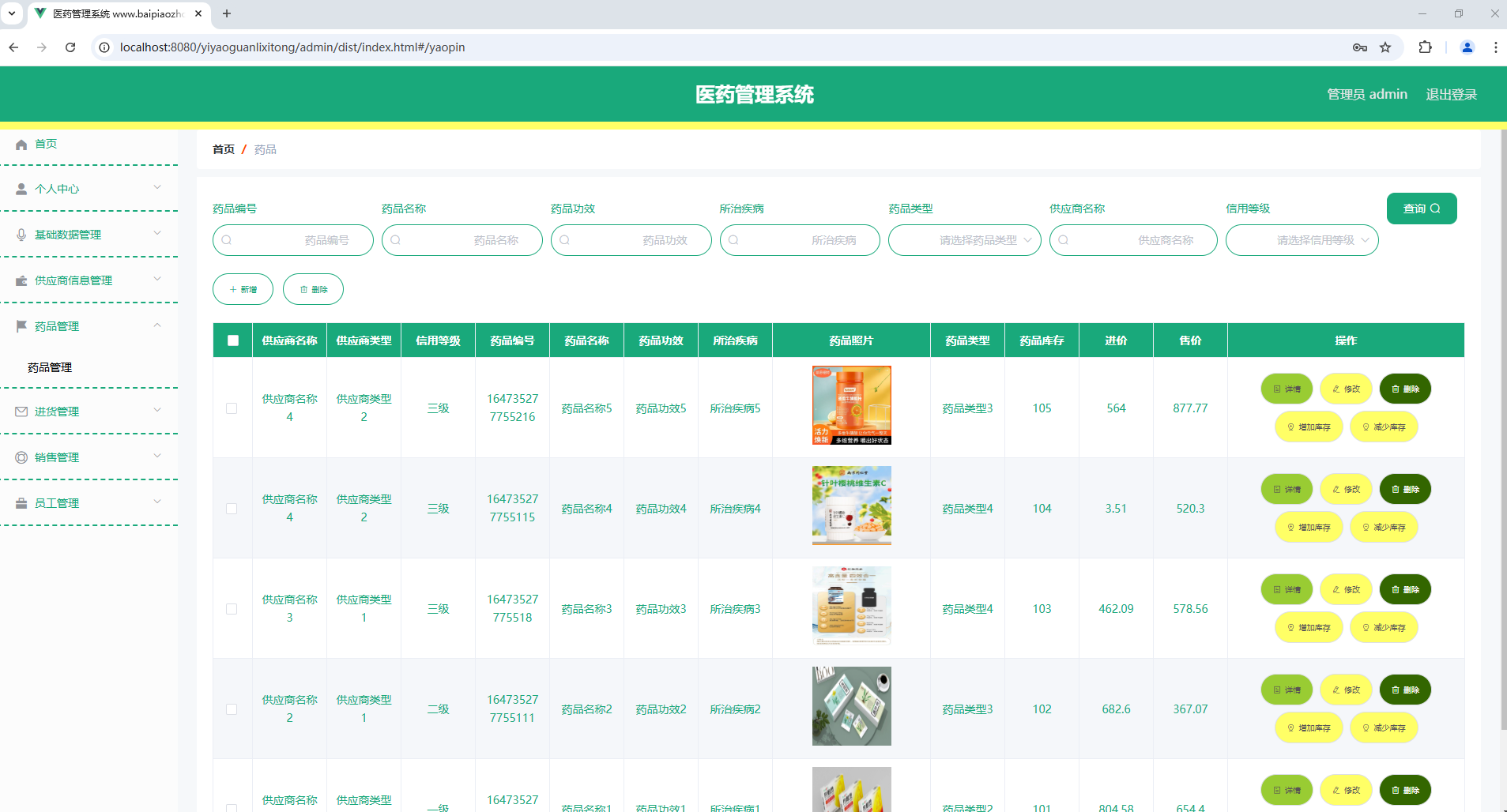Click the 首页 home icon in sidebar

[21, 144]
